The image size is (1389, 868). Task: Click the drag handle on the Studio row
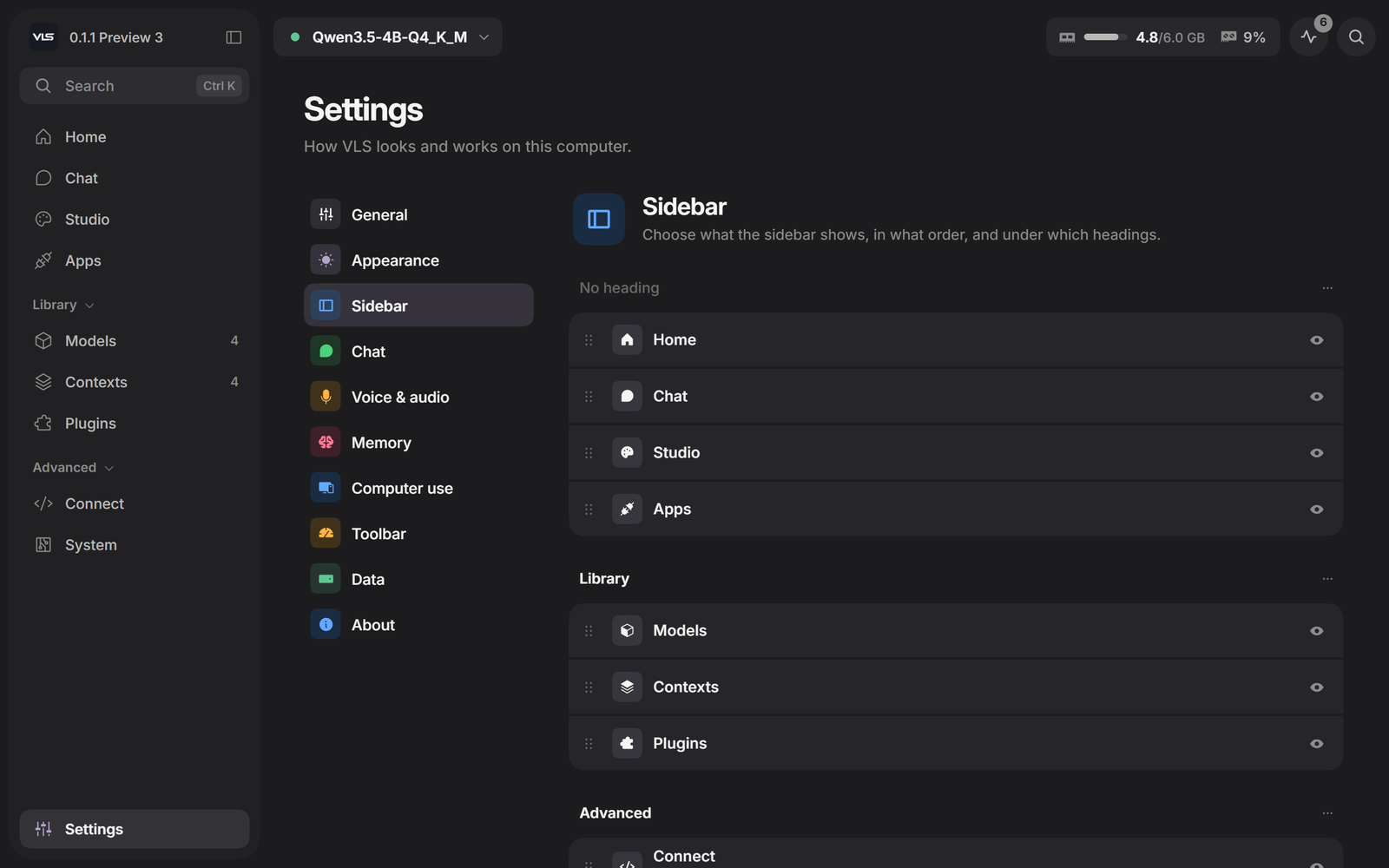click(589, 453)
